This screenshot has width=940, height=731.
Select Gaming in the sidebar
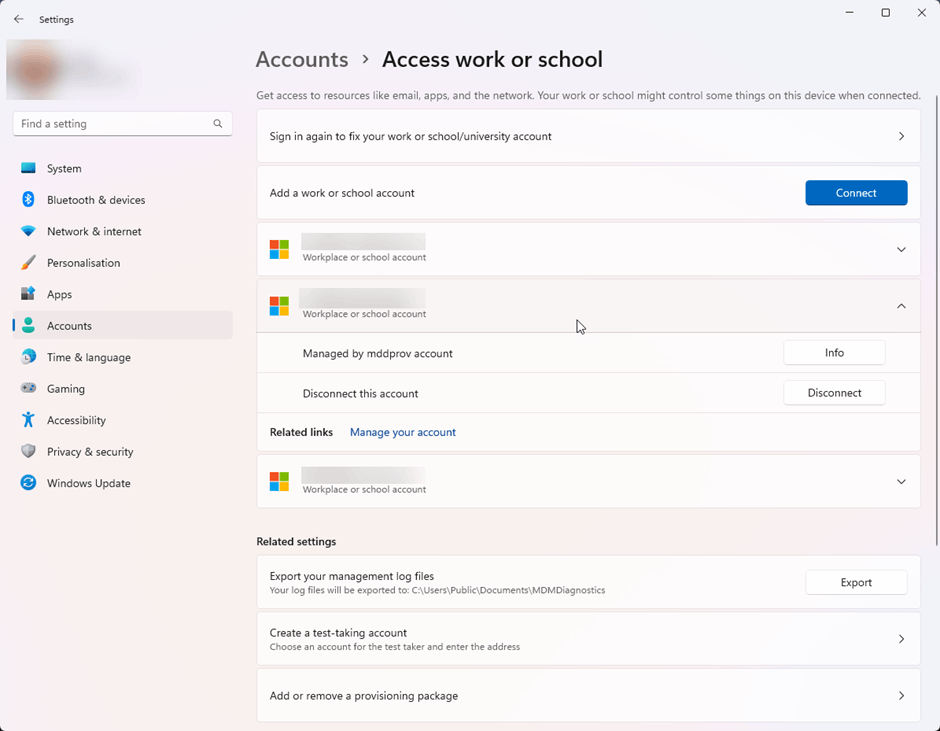point(122,389)
